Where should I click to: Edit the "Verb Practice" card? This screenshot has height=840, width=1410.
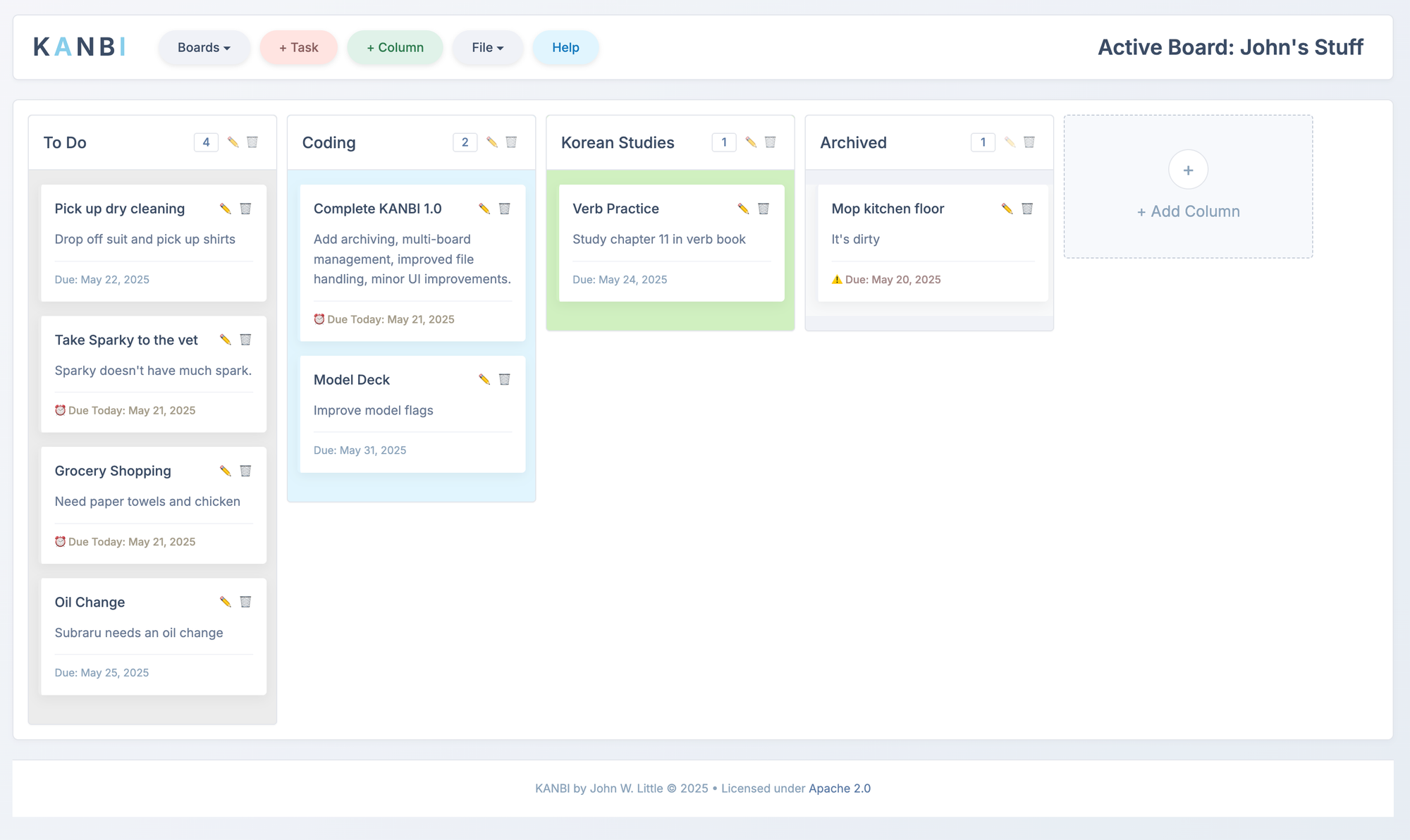[742, 208]
